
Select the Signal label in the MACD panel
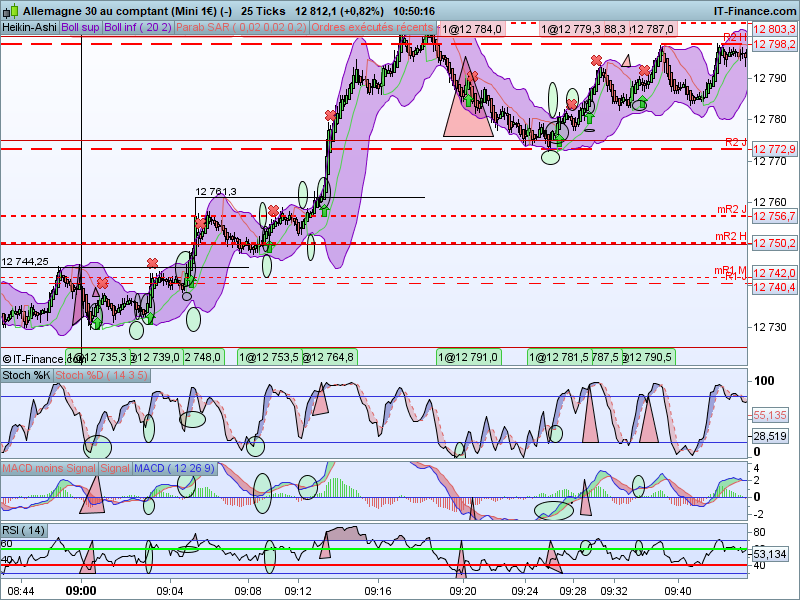click(115, 468)
